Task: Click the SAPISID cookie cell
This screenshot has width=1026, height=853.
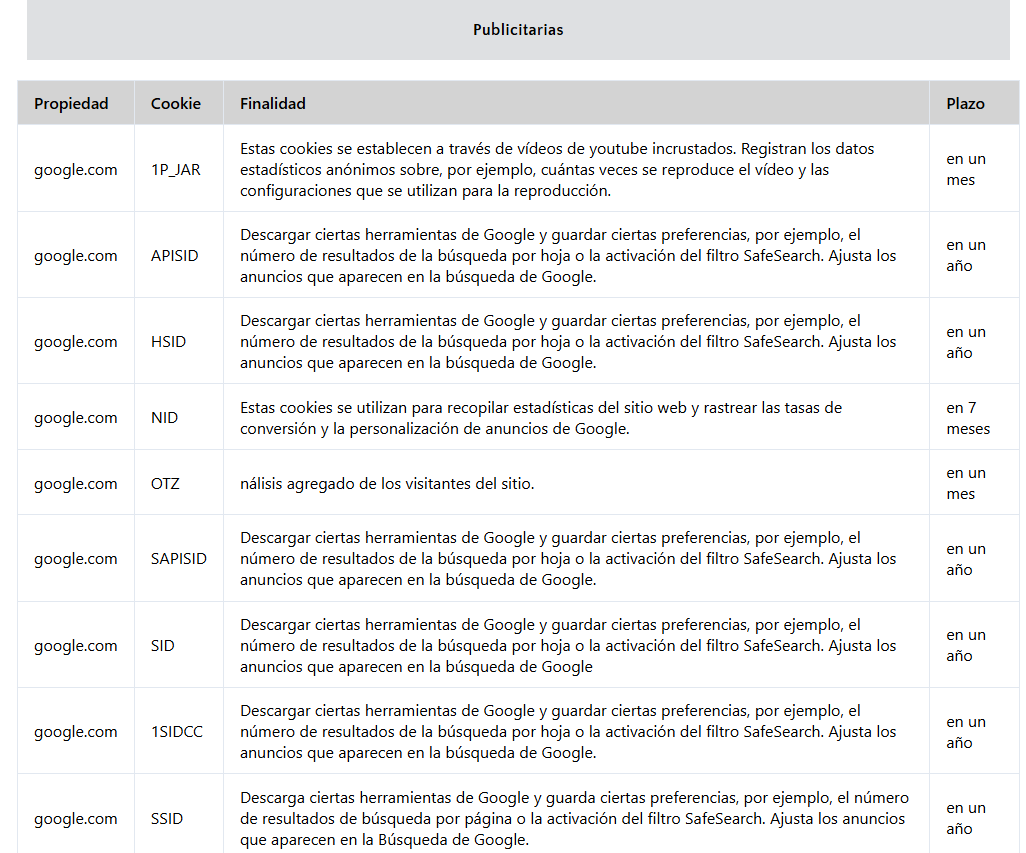Action: click(x=179, y=559)
